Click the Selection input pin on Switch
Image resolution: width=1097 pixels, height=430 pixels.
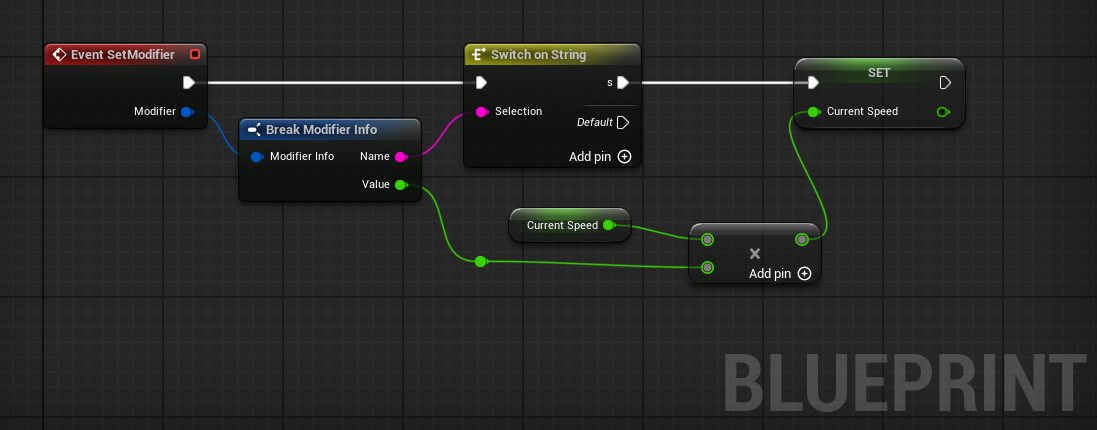tap(481, 111)
